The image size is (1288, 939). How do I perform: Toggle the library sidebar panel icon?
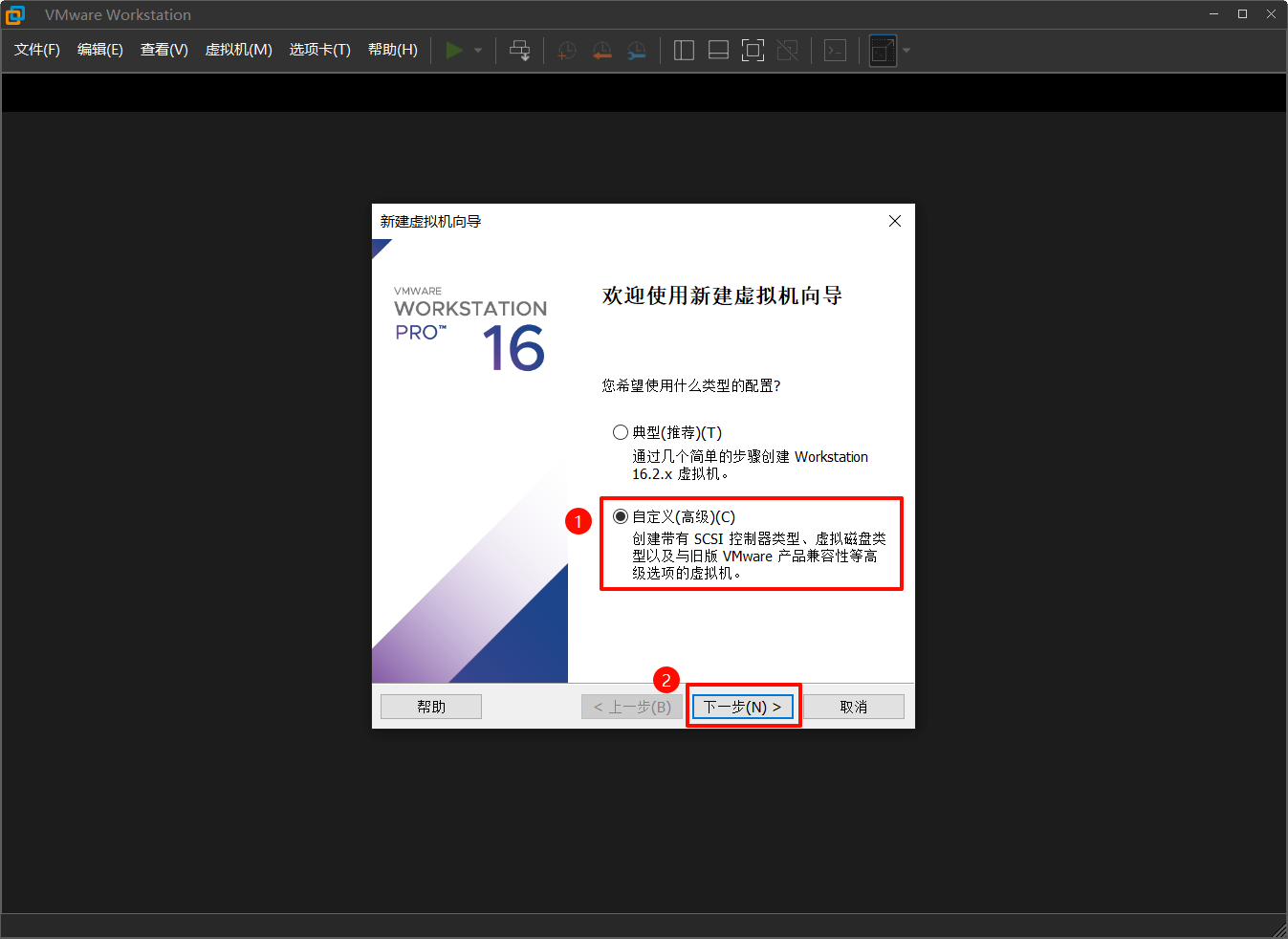684,50
